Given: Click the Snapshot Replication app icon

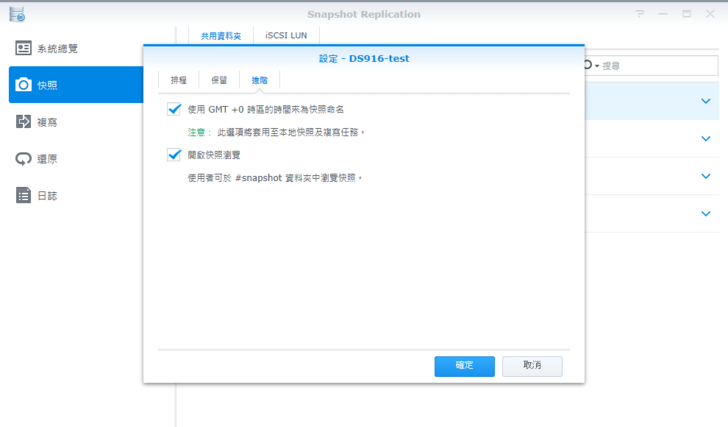Looking at the screenshot, I should click(x=16, y=14).
